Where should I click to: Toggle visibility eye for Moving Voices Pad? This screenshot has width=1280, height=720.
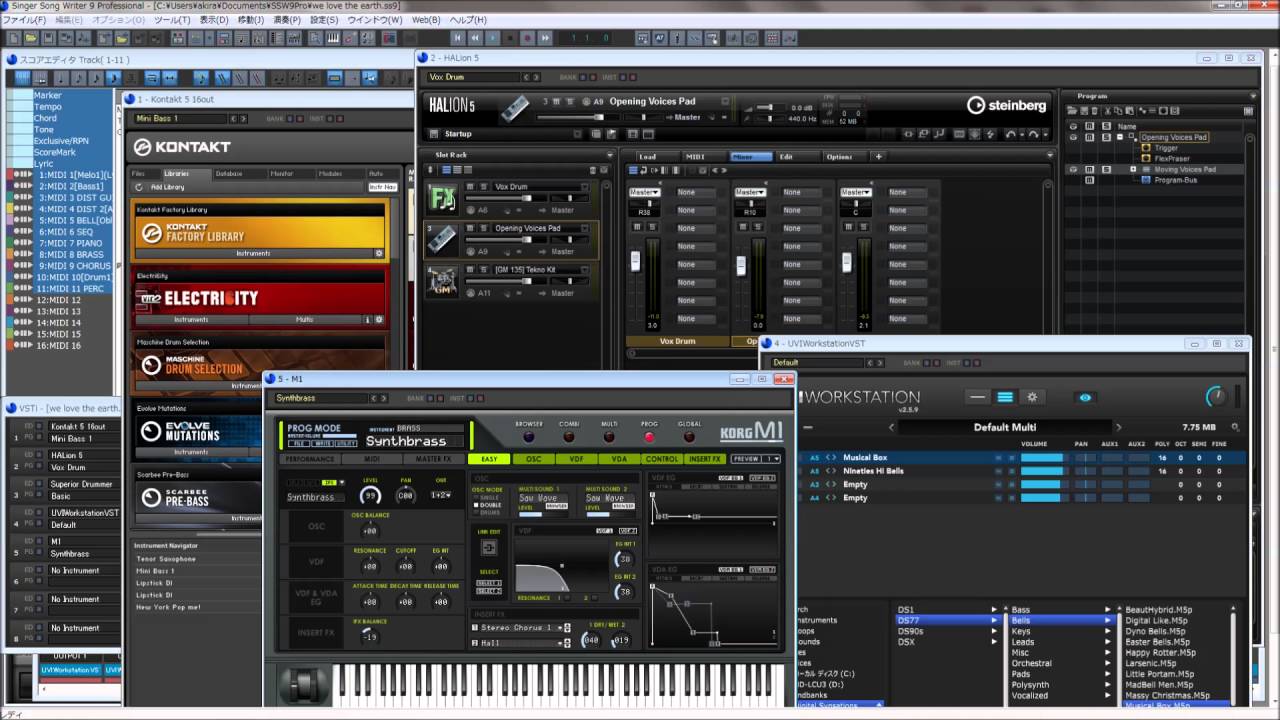(1073, 169)
